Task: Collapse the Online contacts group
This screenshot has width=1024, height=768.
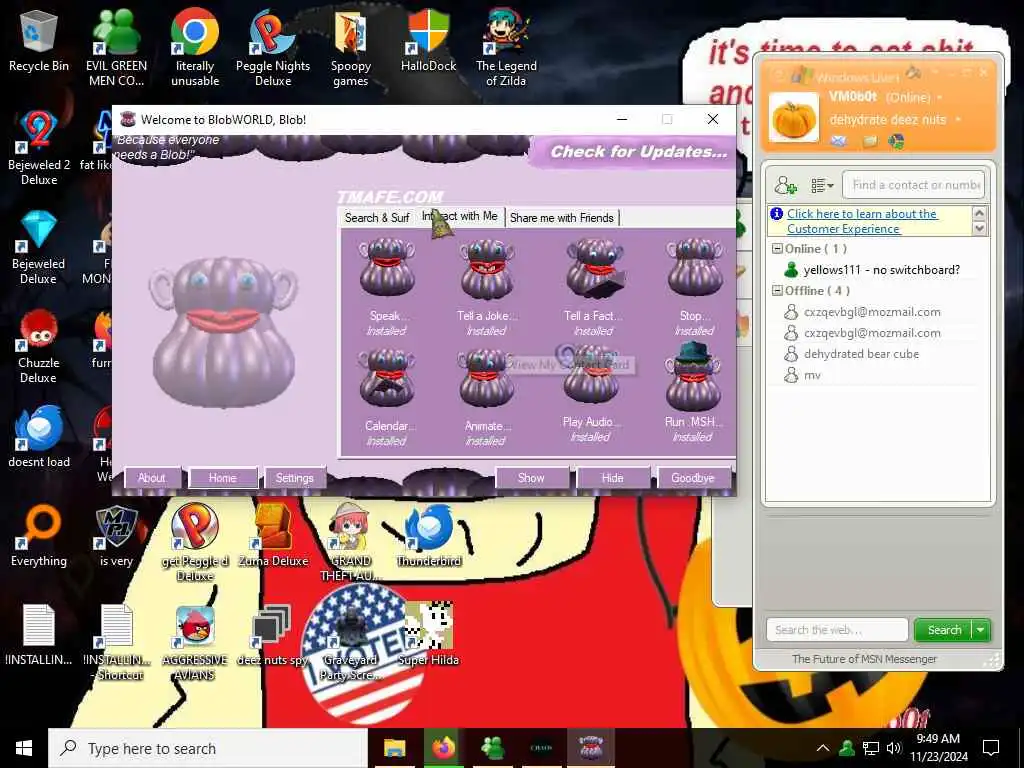Action: tap(776, 249)
